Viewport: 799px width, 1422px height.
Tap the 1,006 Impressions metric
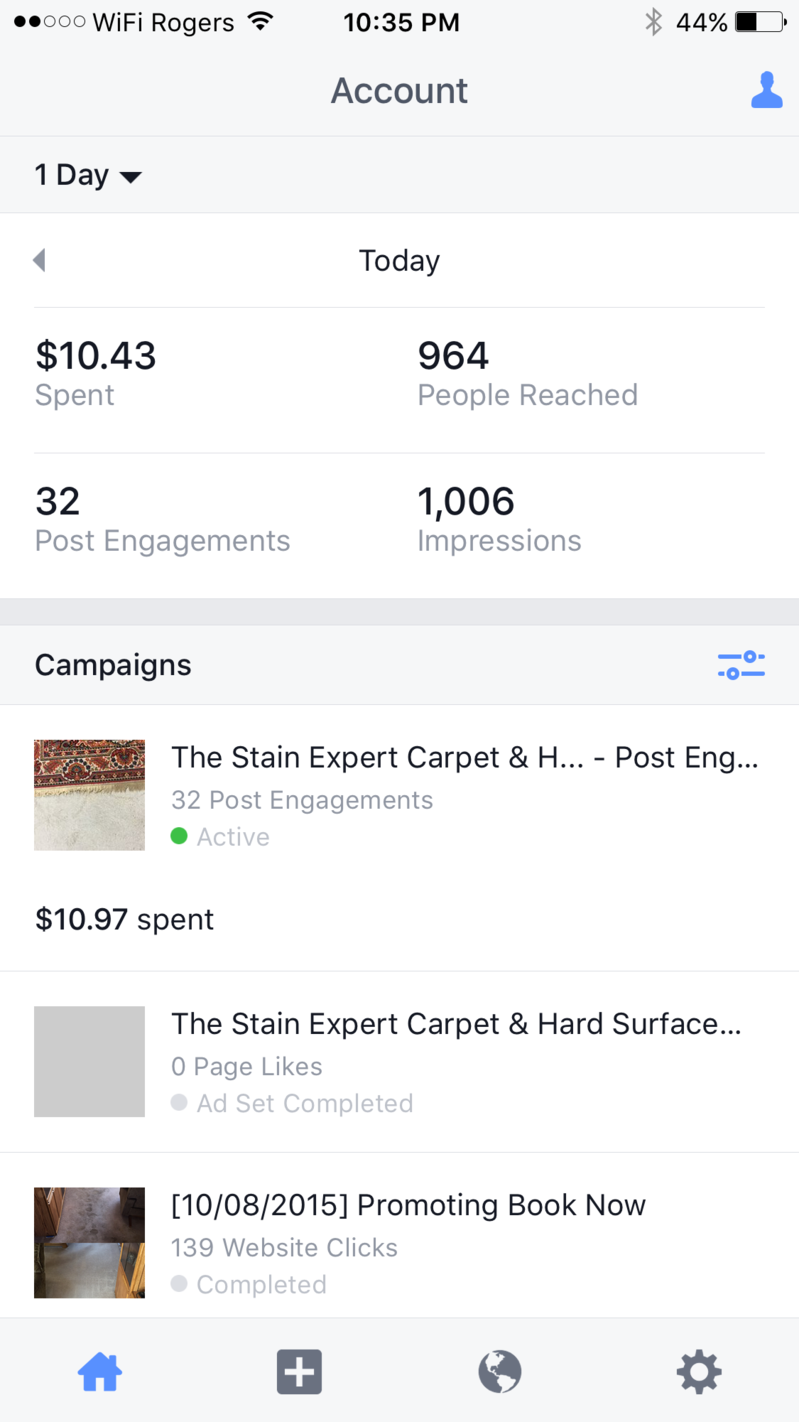[x=499, y=519]
